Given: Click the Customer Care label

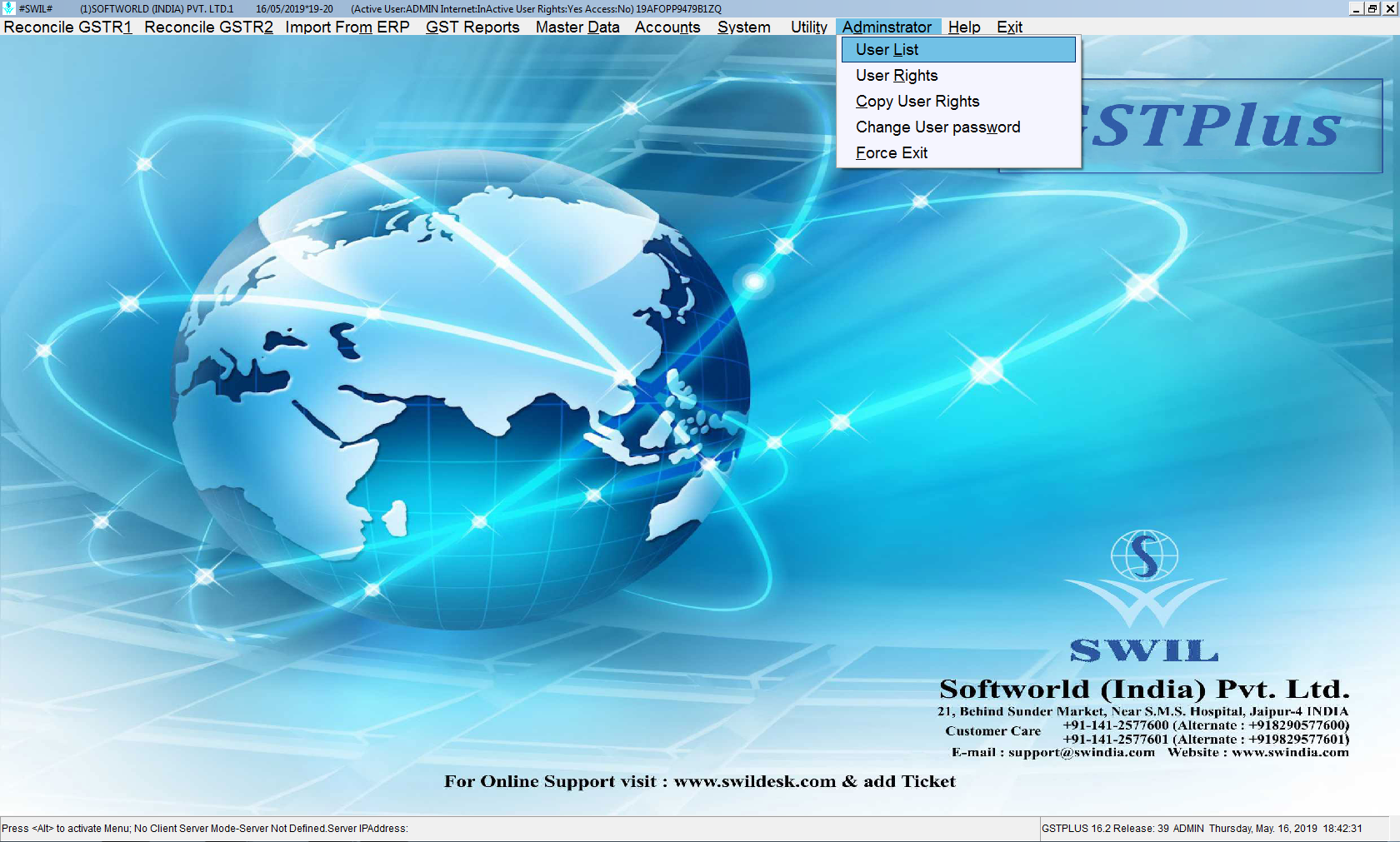Looking at the screenshot, I should coord(992,731).
